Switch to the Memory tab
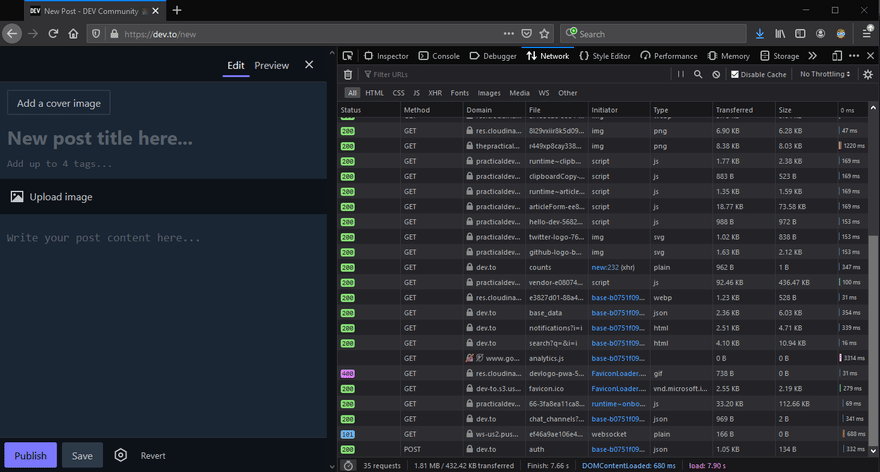The height and width of the screenshot is (472, 880). tap(728, 56)
